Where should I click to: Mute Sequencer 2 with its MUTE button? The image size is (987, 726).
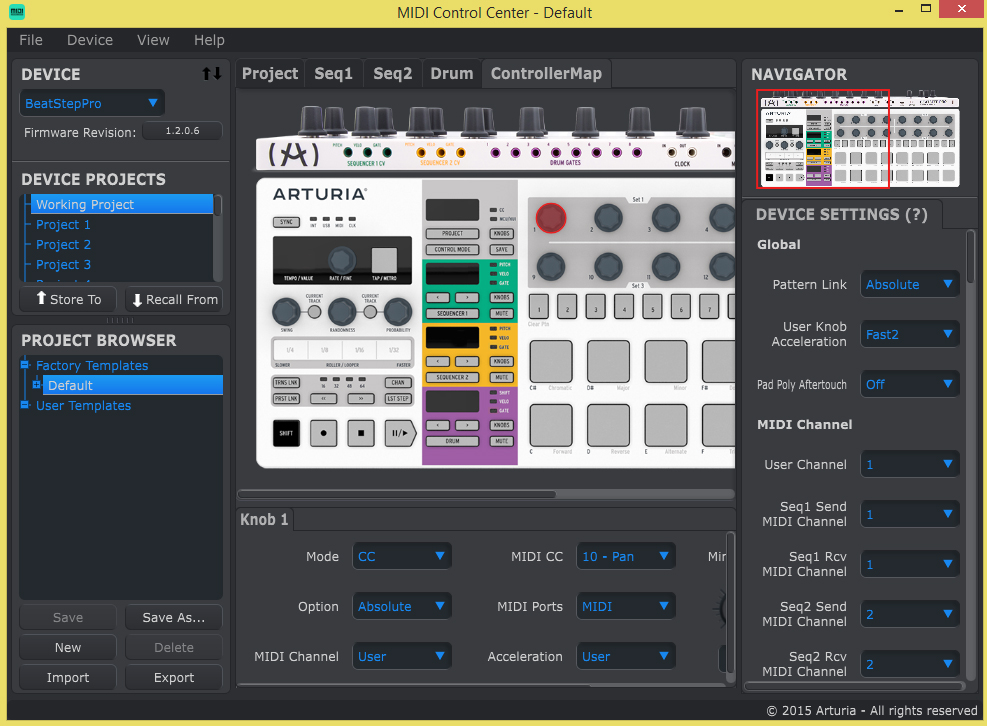click(501, 377)
